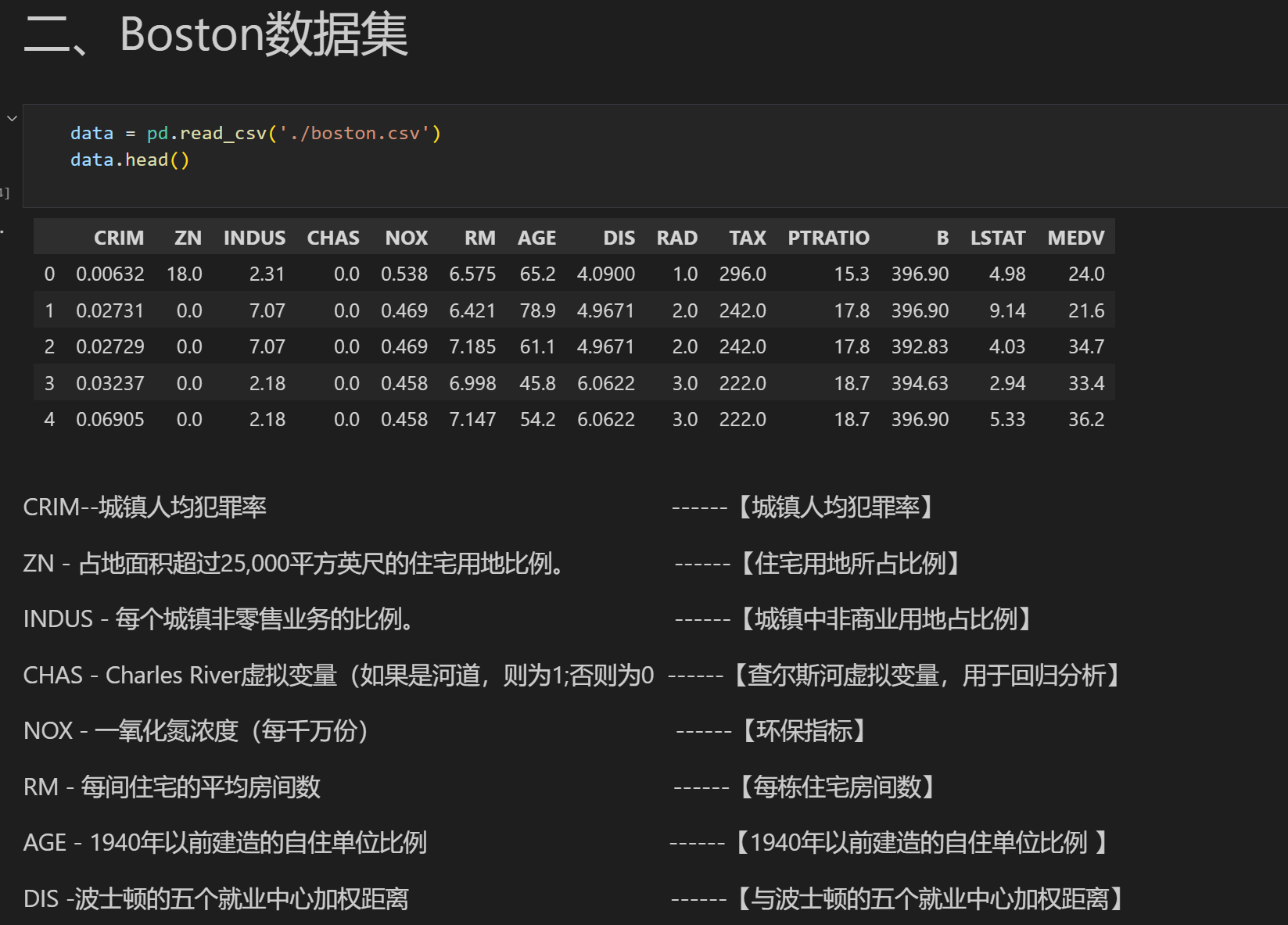Select the B value 392.83
Screen dimensions: 1288x925
pyautogui.click(x=920, y=347)
